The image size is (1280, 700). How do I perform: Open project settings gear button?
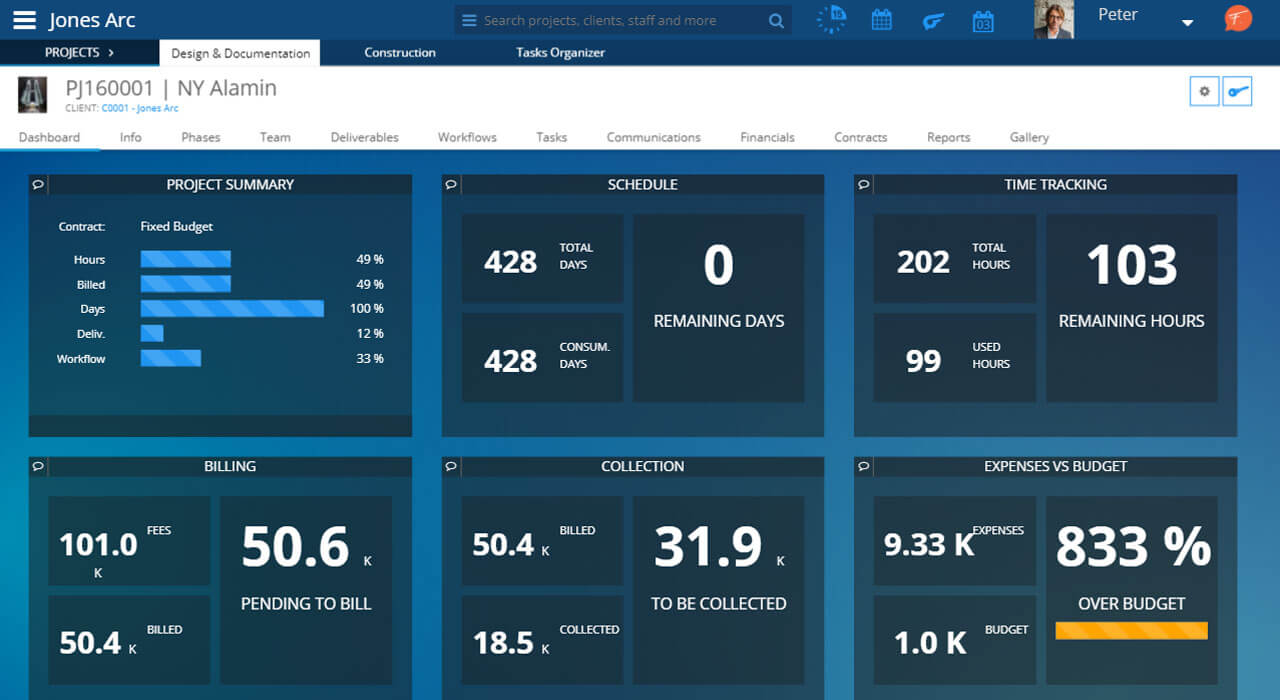[x=1204, y=91]
